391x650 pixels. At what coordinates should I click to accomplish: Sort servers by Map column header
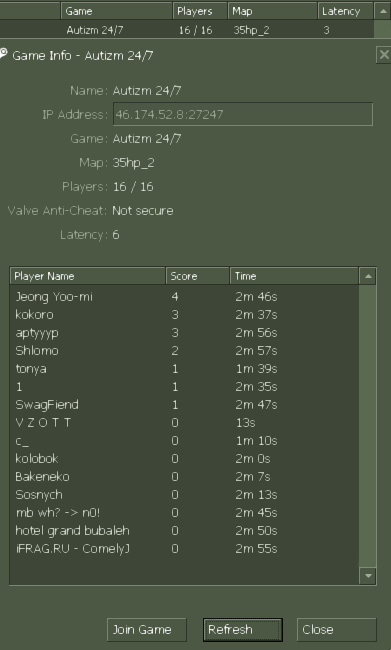[x=273, y=11]
